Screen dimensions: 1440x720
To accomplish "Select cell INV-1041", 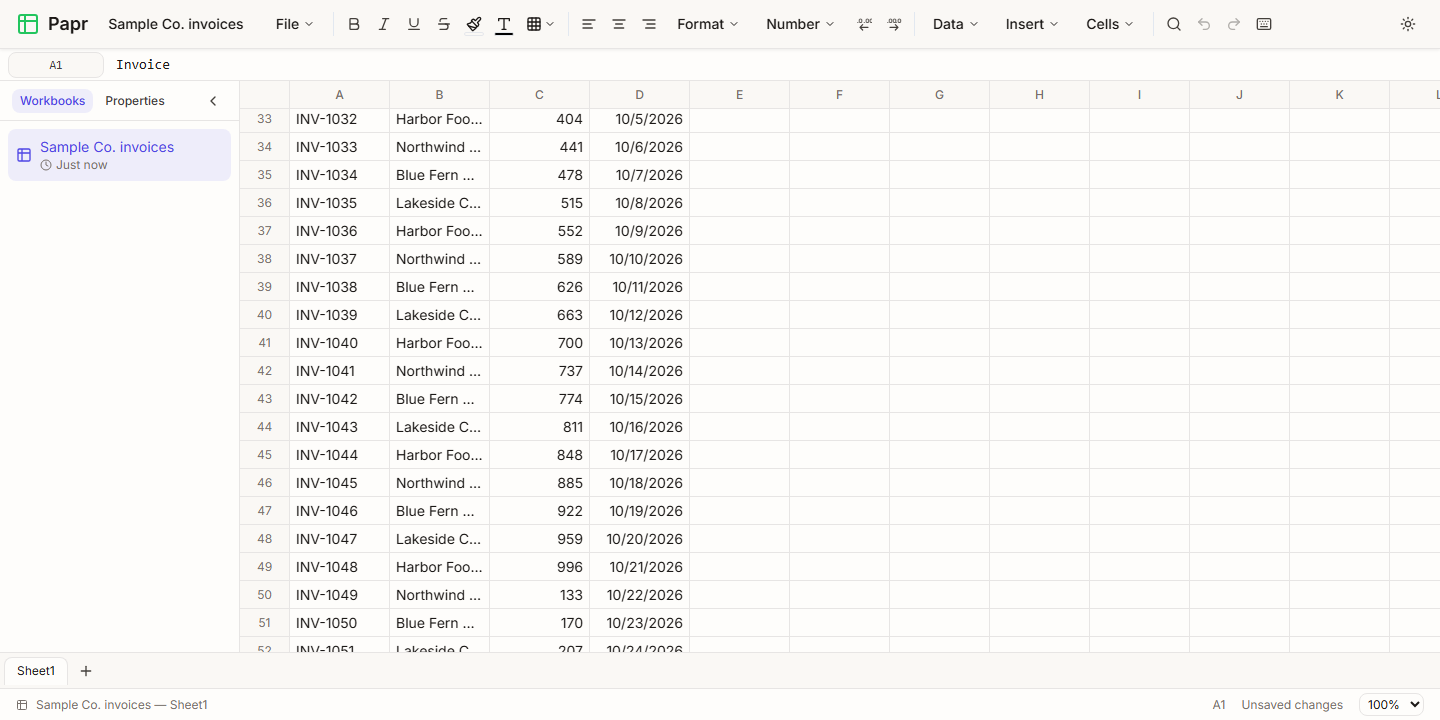I will [x=340, y=371].
